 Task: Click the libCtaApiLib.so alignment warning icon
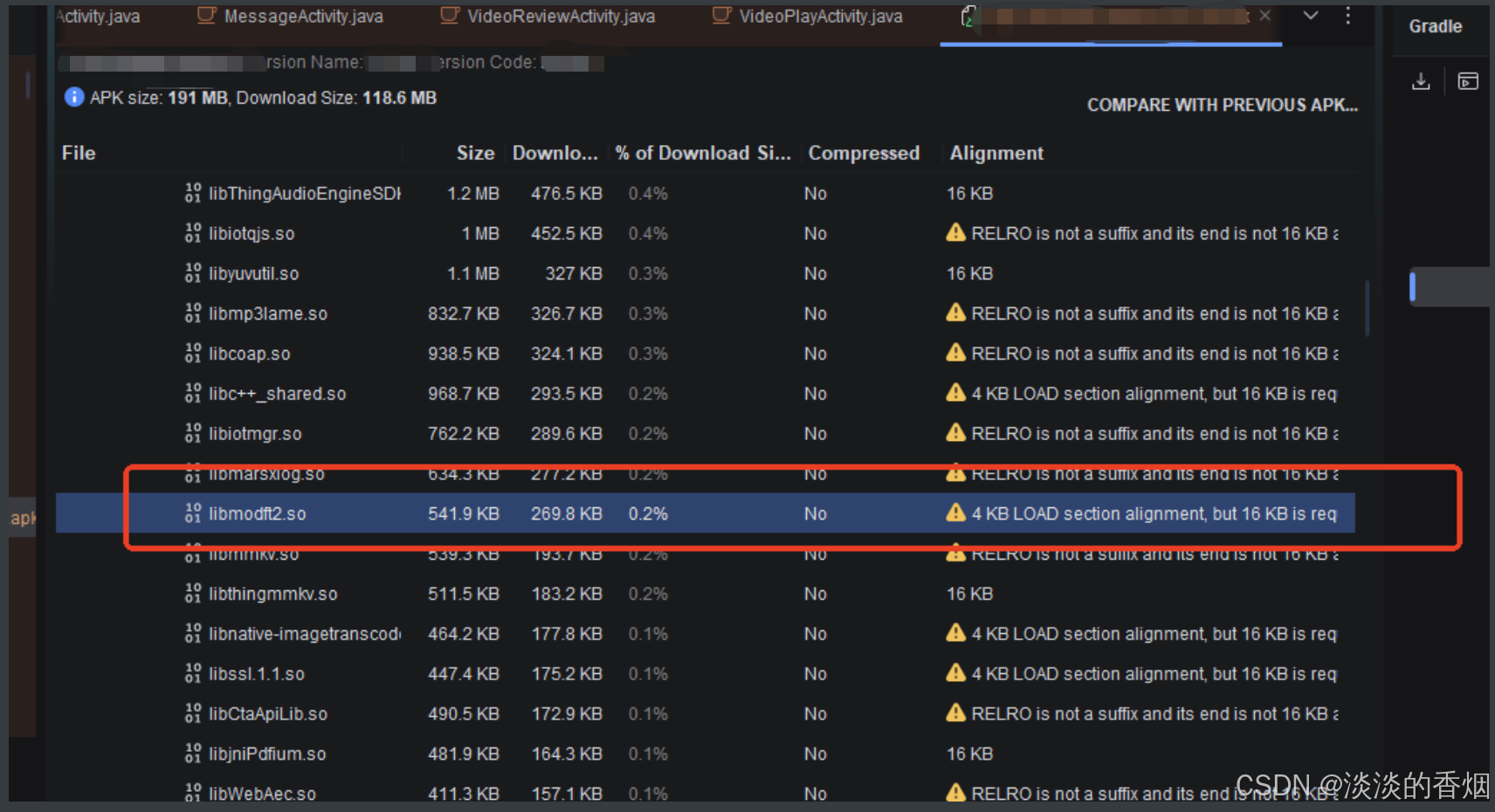(x=956, y=713)
